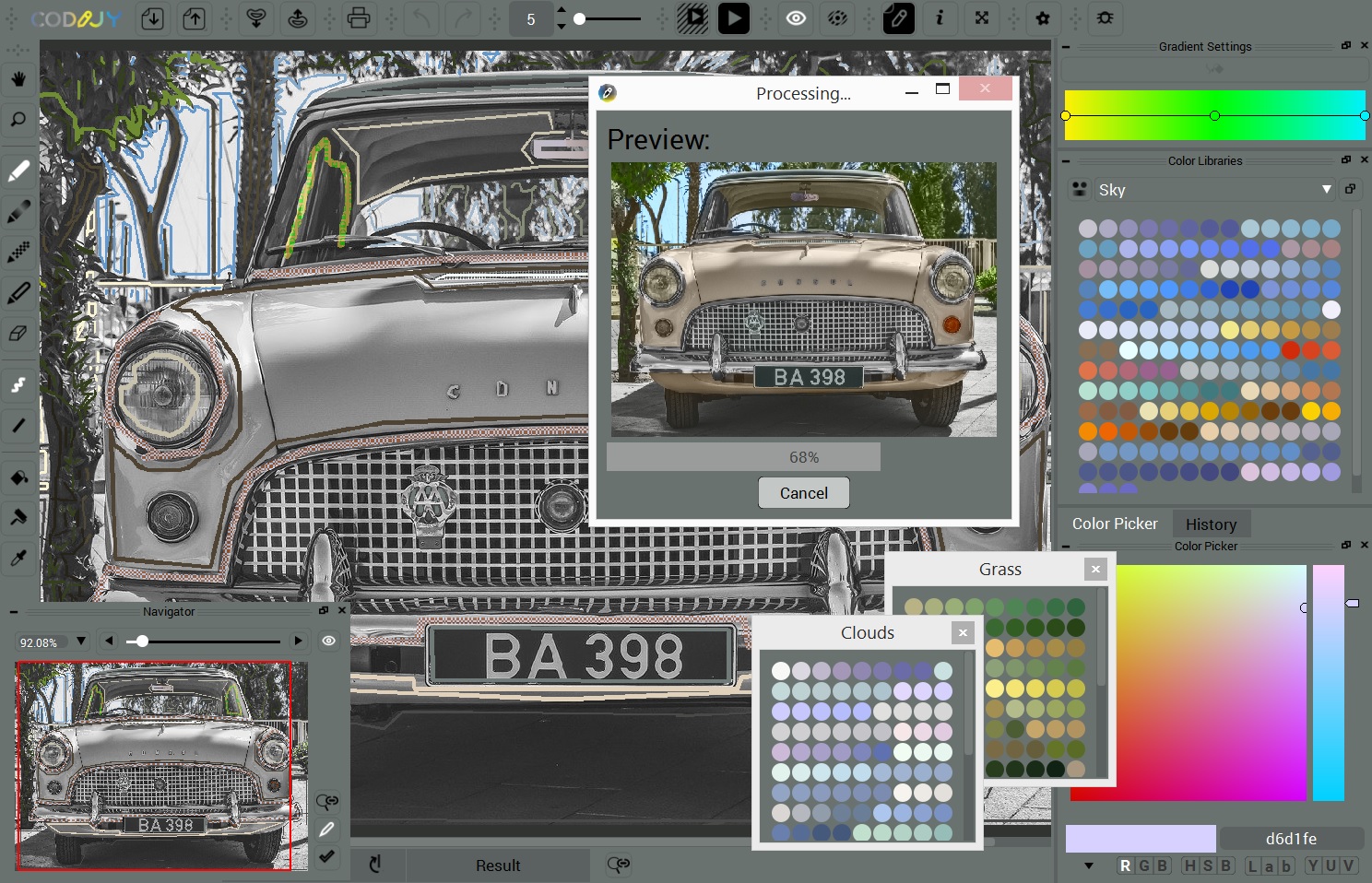Select the gradient pen tool
Screen dimensions: 1372x883
pos(18,212)
